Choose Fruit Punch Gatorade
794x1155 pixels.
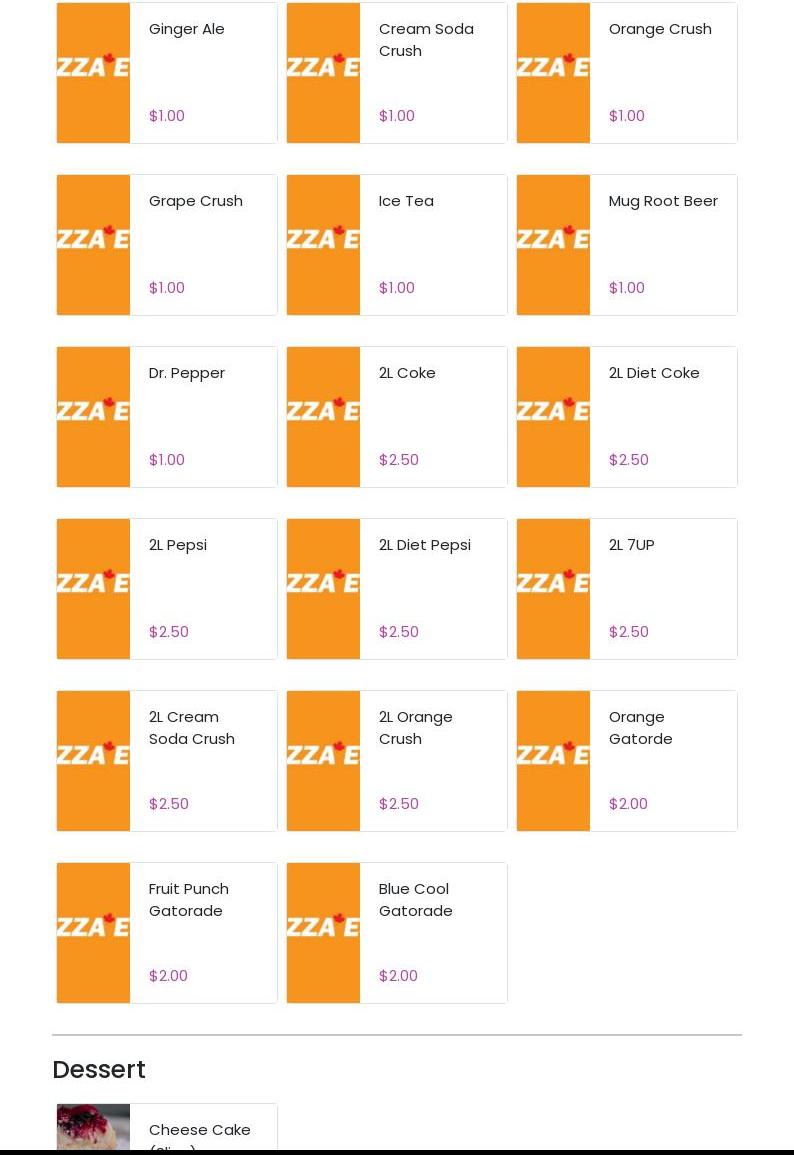click(167, 933)
